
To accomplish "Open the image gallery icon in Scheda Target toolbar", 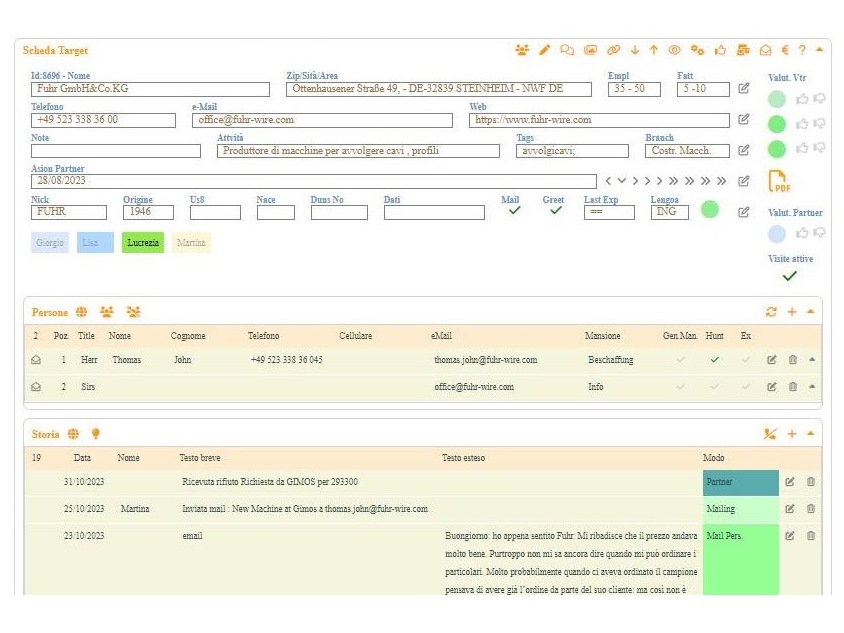I will coord(590,50).
